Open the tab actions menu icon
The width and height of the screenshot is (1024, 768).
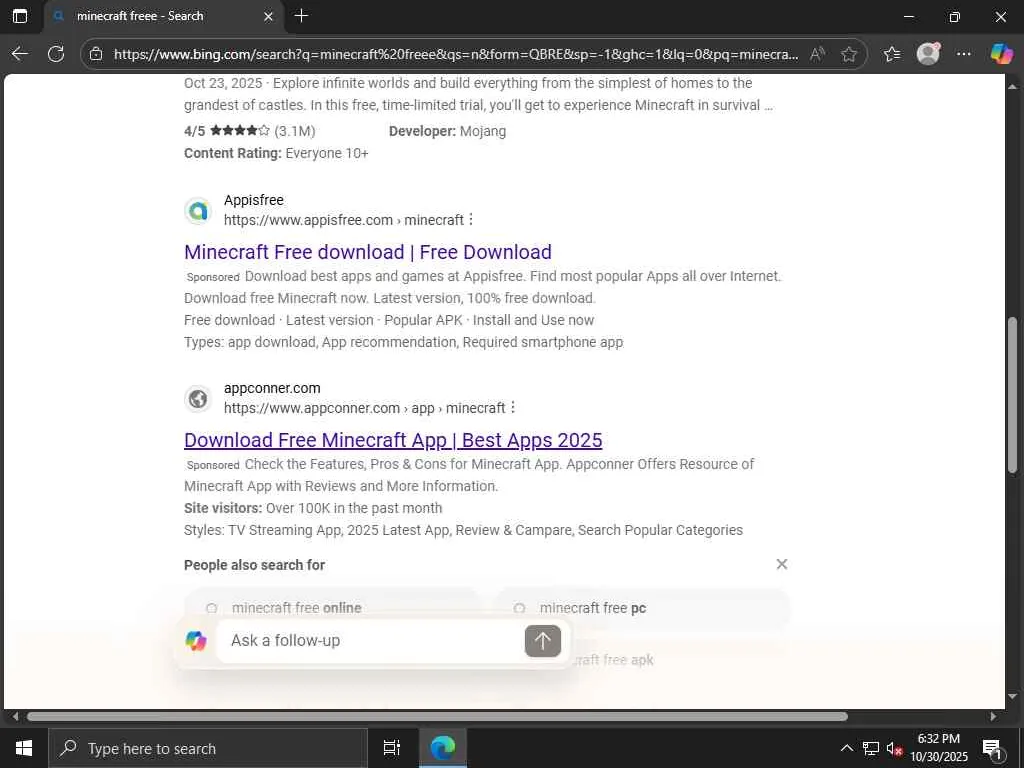pyautogui.click(x=20, y=16)
